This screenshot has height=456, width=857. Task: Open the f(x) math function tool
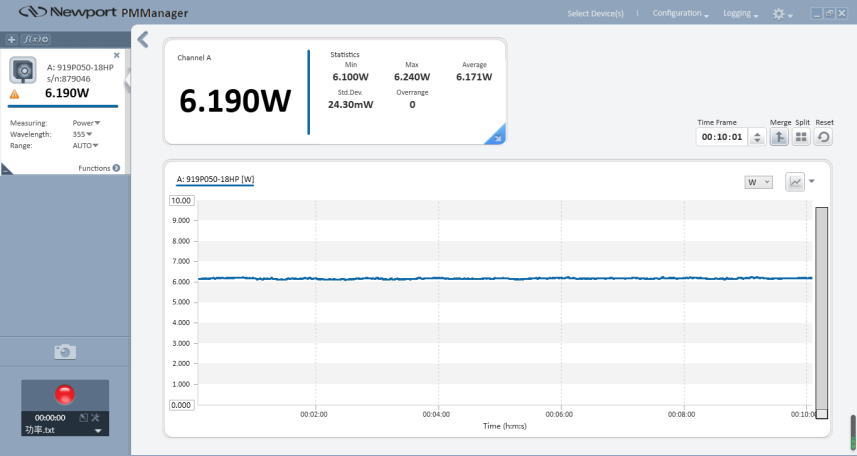click(36, 39)
